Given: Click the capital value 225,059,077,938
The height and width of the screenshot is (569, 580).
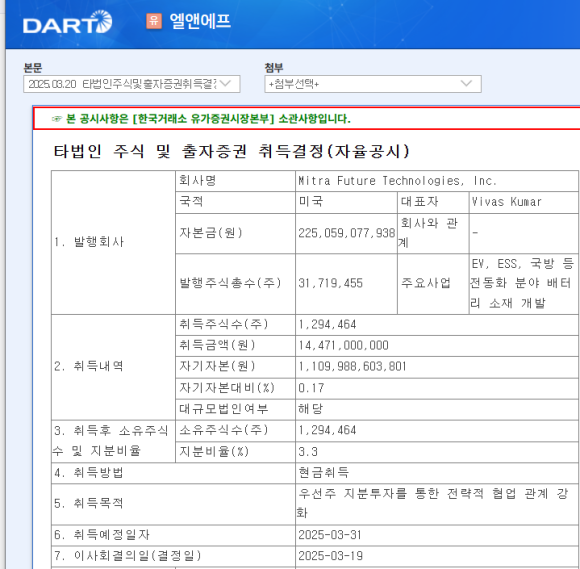Looking at the screenshot, I should click(347, 233).
